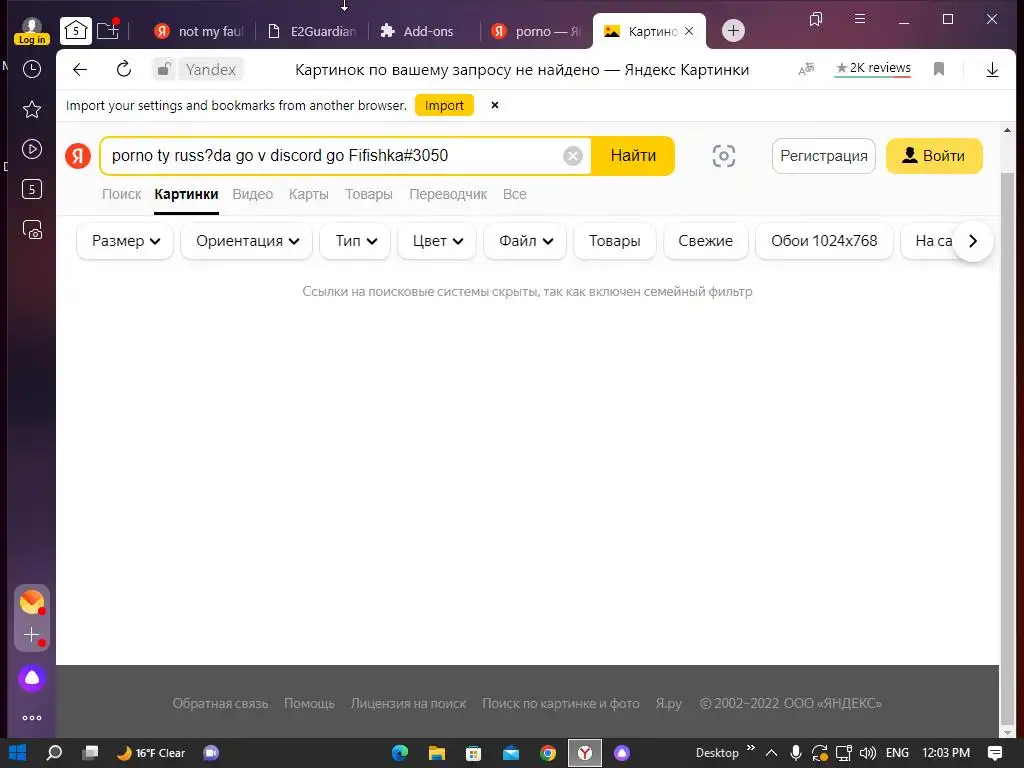Image resolution: width=1024 pixels, height=768 pixels.
Task: Open the 2K reviews site rating
Action: click(x=872, y=68)
